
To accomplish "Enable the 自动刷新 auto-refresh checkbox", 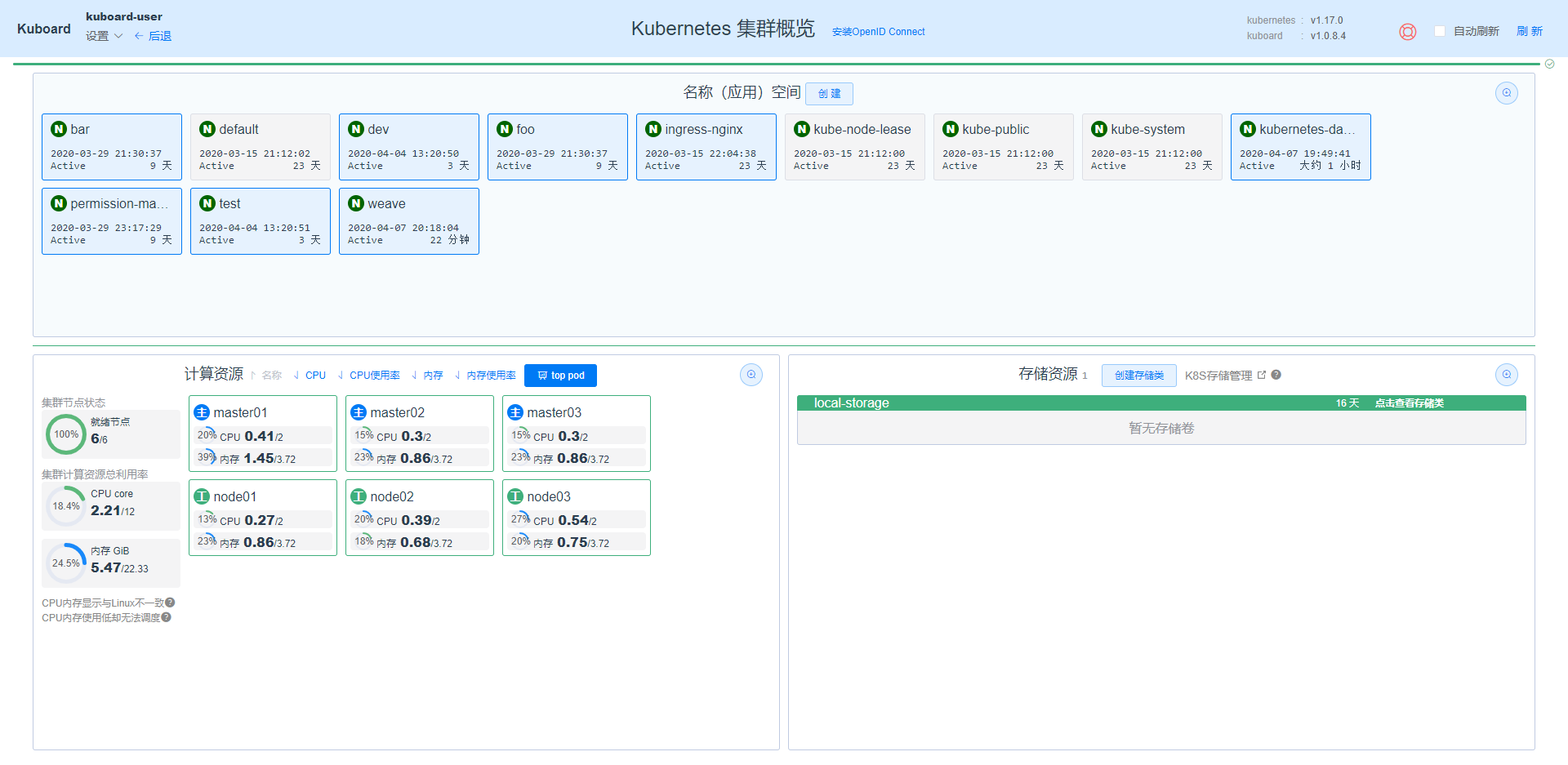I will click(x=1439, y=31).
